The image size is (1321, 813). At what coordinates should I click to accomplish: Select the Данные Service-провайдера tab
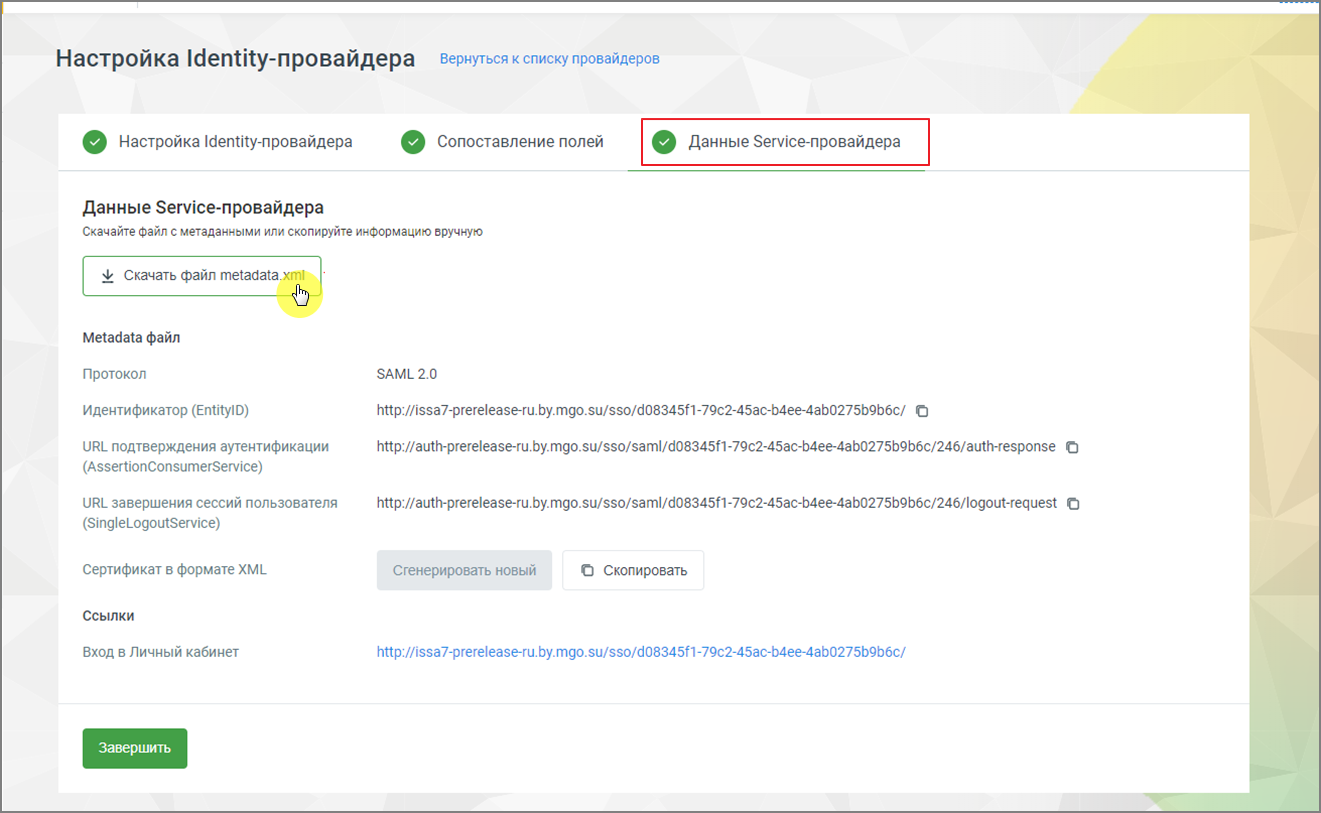(x=777, y=142)
